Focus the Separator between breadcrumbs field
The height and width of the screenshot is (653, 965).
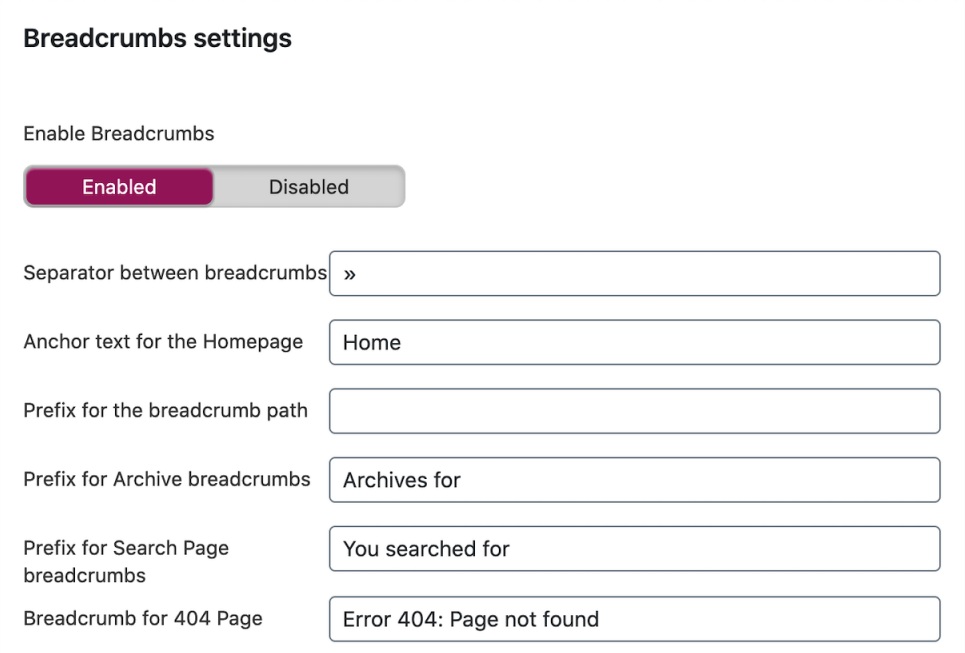point(635,273)
